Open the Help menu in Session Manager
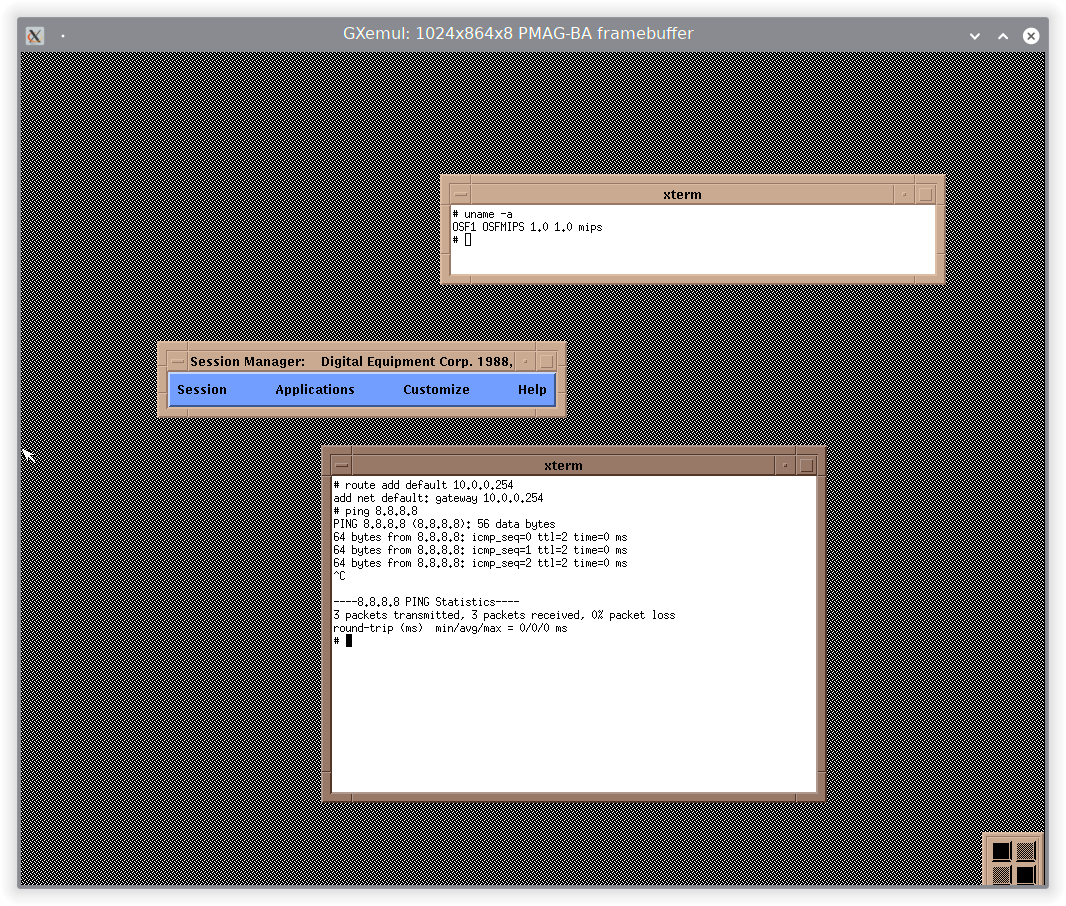1066x906 pixels. [532, 389]
